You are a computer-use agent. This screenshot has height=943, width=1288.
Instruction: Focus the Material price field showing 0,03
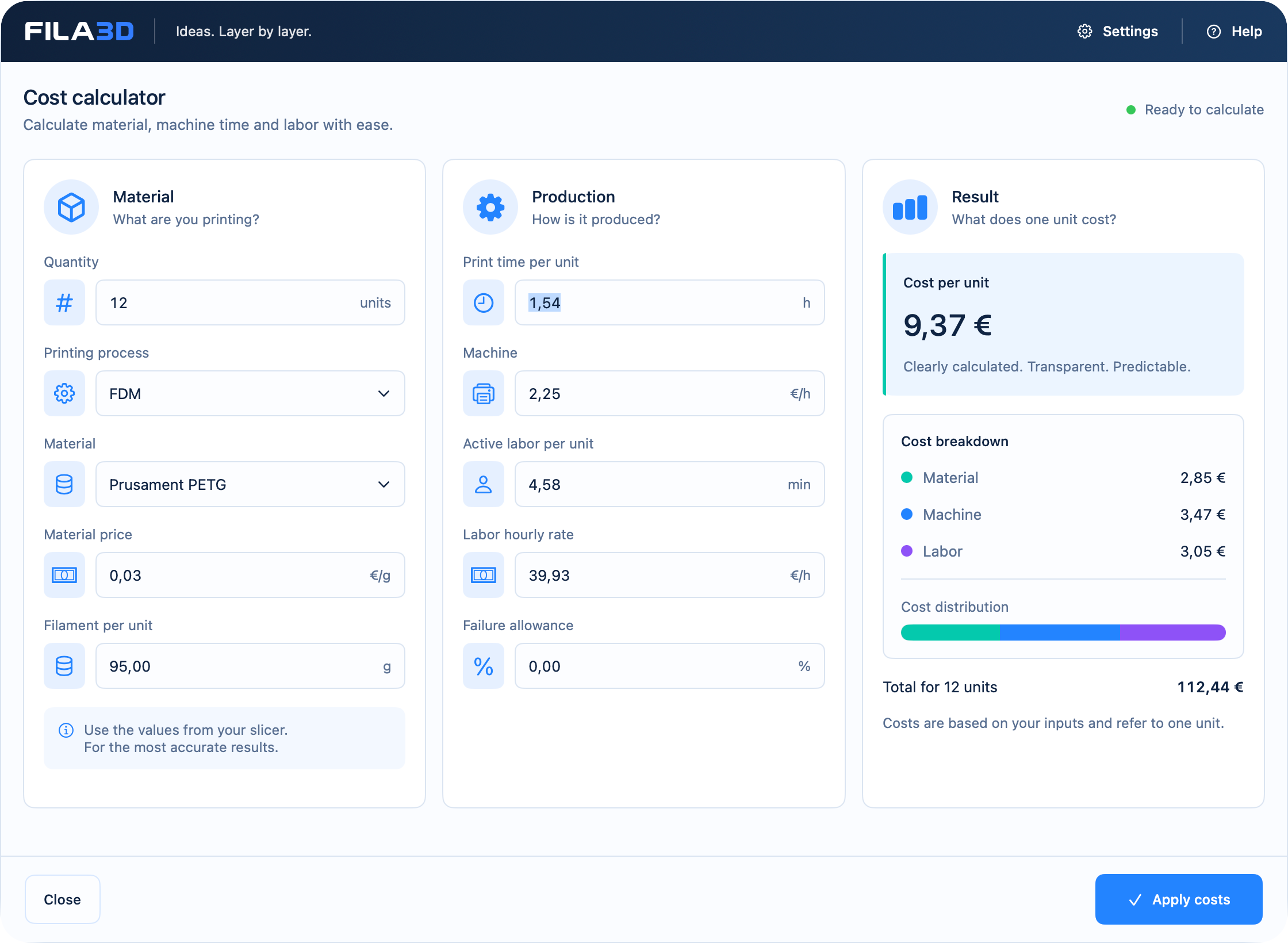[x=250, y=575]
